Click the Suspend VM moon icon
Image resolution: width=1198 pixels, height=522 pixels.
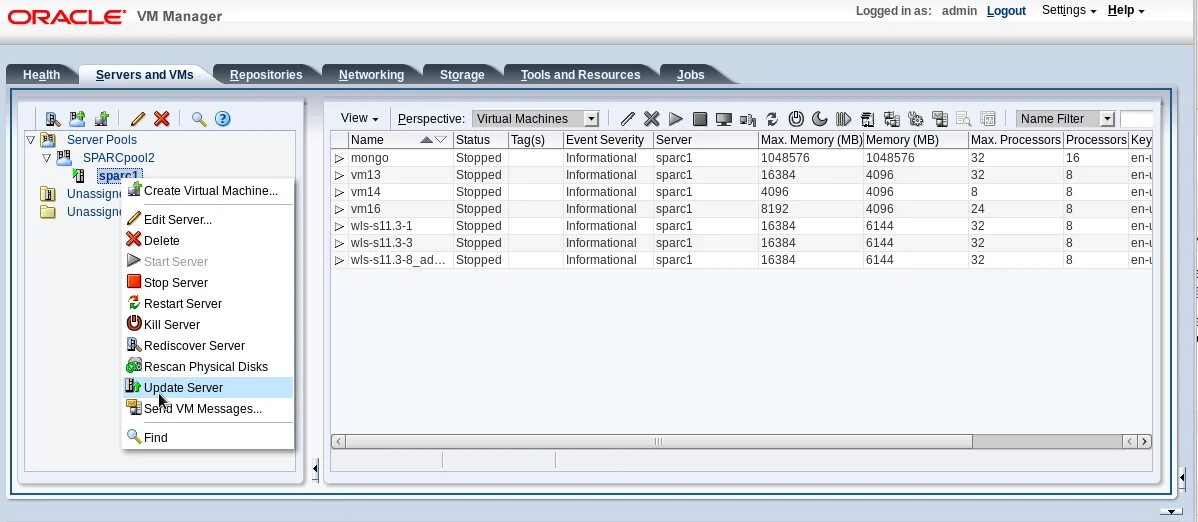[x=819, y=118]
